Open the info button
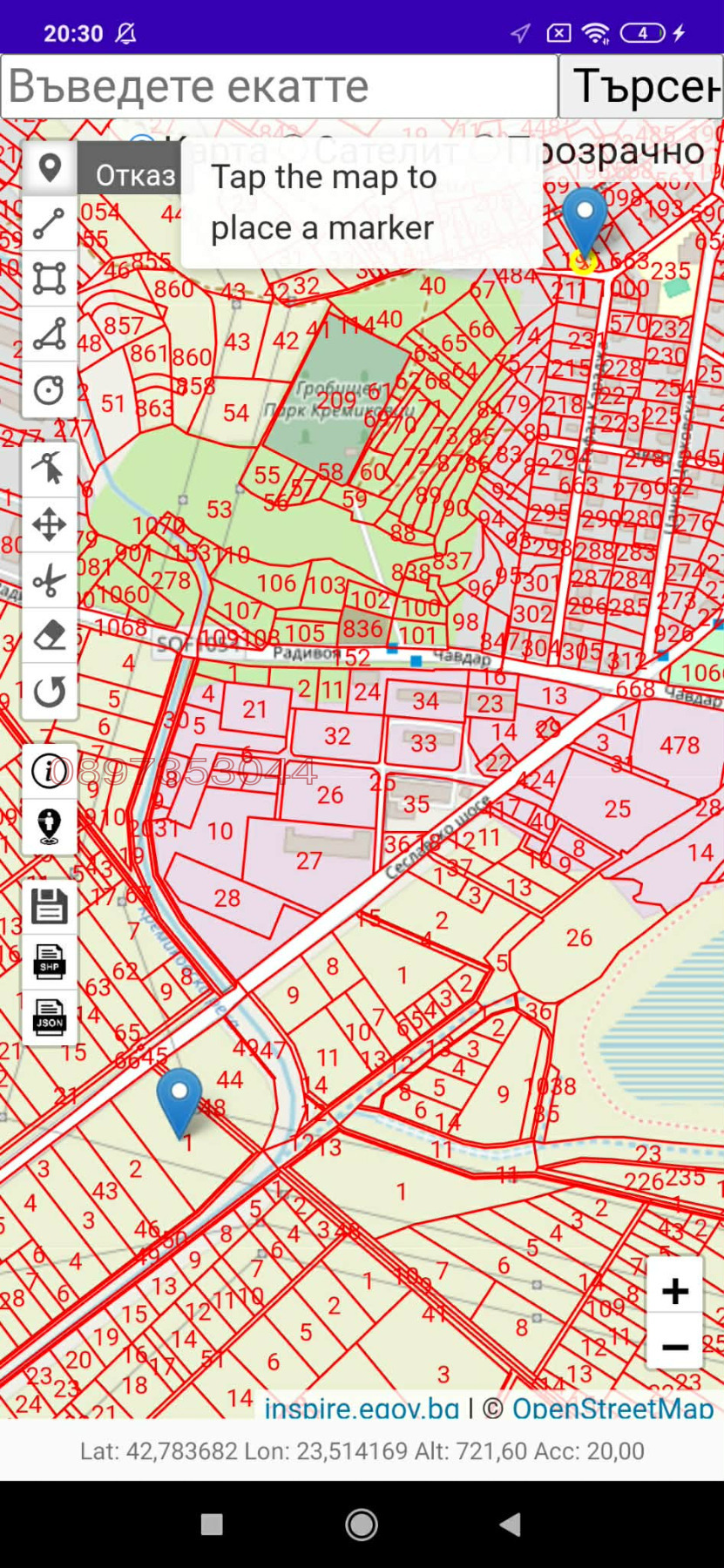 click(50, 771)
